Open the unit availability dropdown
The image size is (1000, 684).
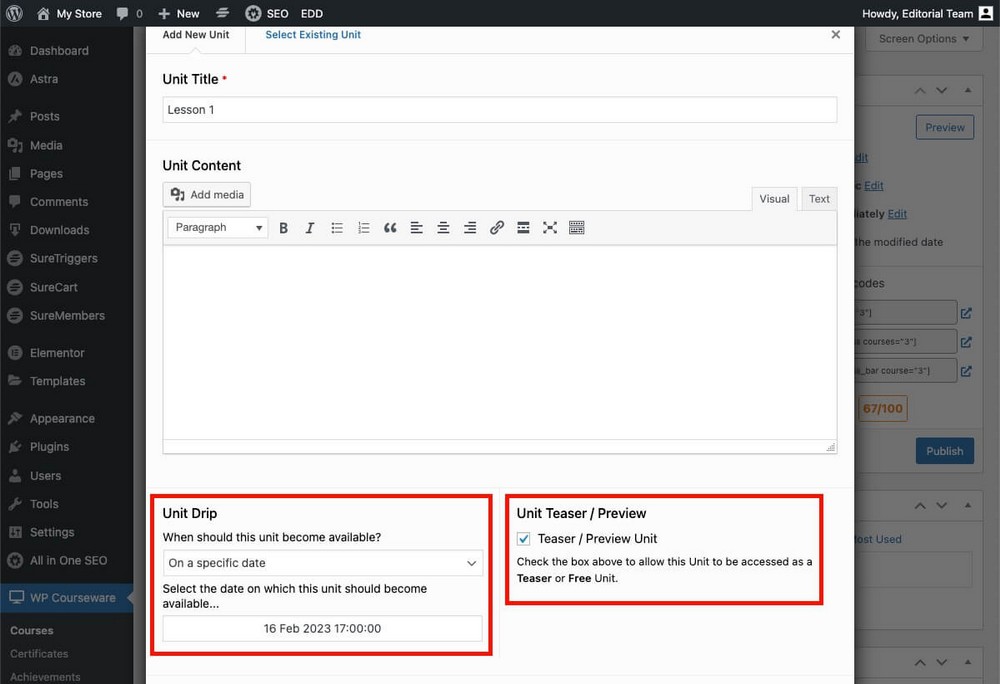[x=322, y=563]
